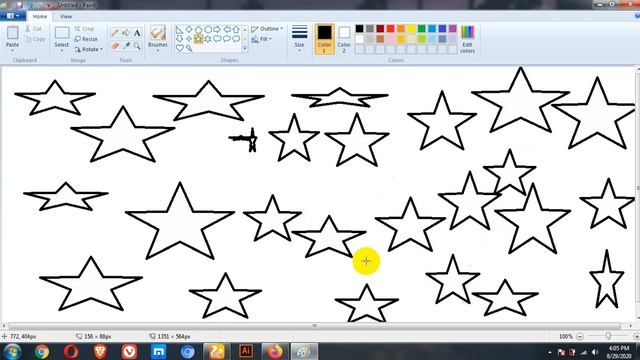Pick the yellow palette color
This screenshot has width=640, height=360.
(x=411, y=29)
